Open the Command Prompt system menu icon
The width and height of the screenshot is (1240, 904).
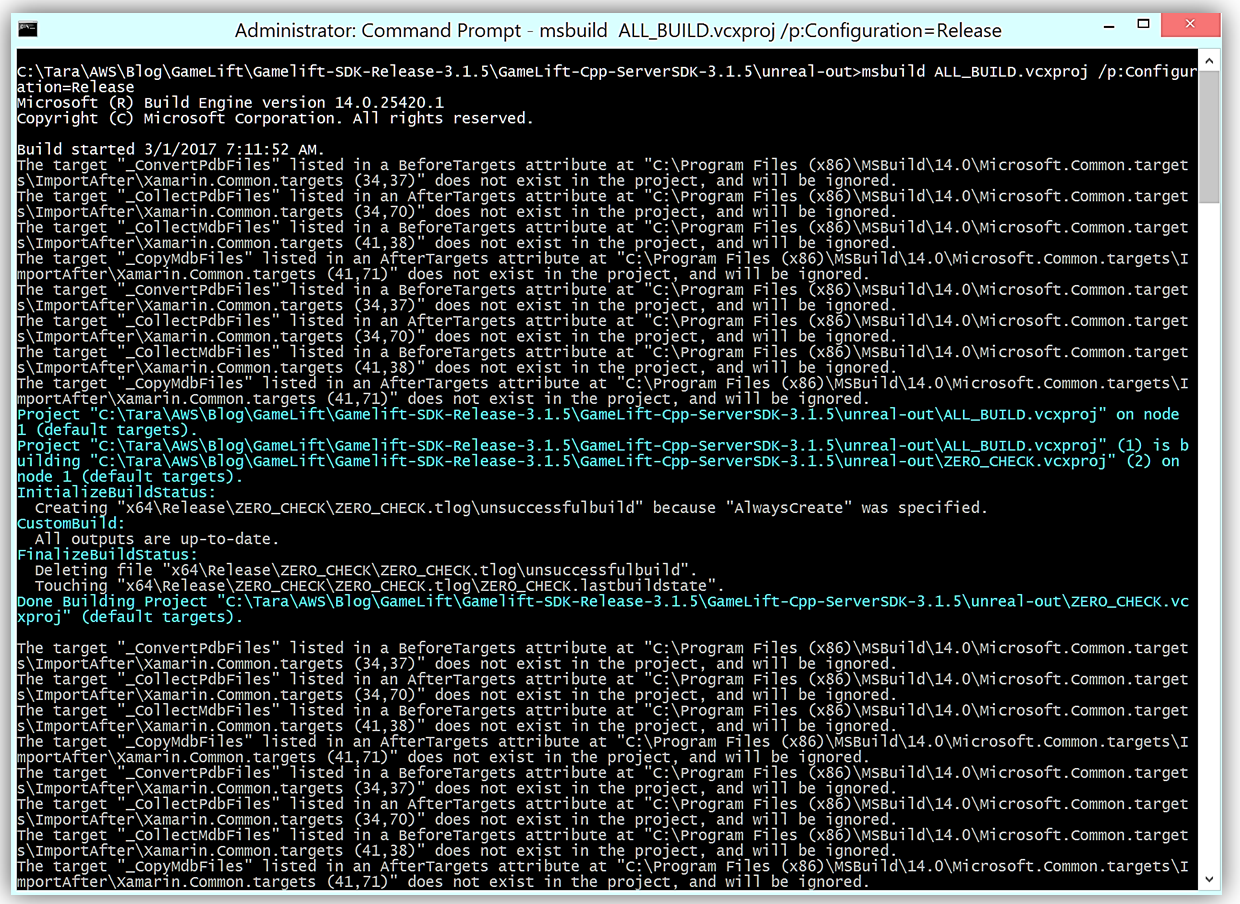pyautogui.click(x=30, y=30)
